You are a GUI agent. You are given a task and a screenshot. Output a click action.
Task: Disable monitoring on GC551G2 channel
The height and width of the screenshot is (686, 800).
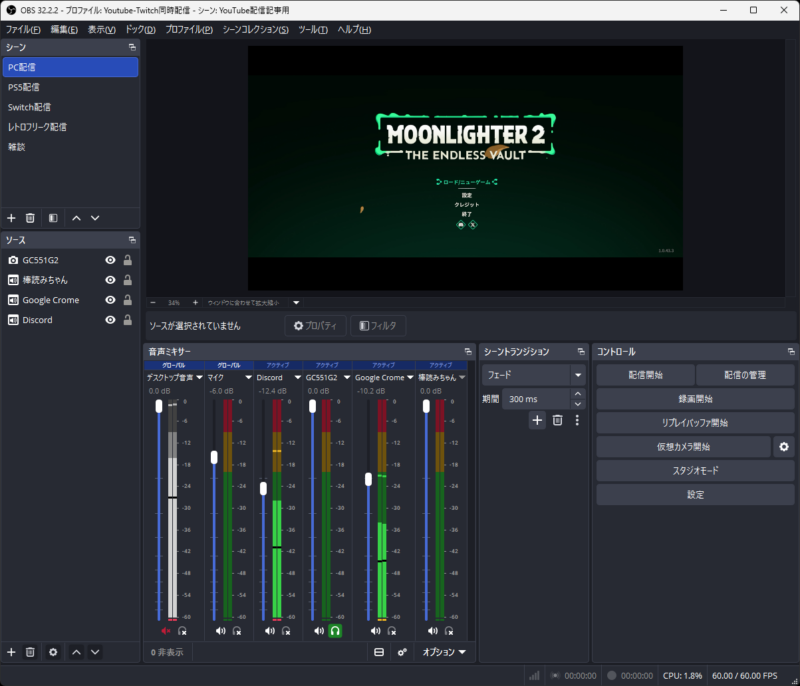click(x=335, y=631)
